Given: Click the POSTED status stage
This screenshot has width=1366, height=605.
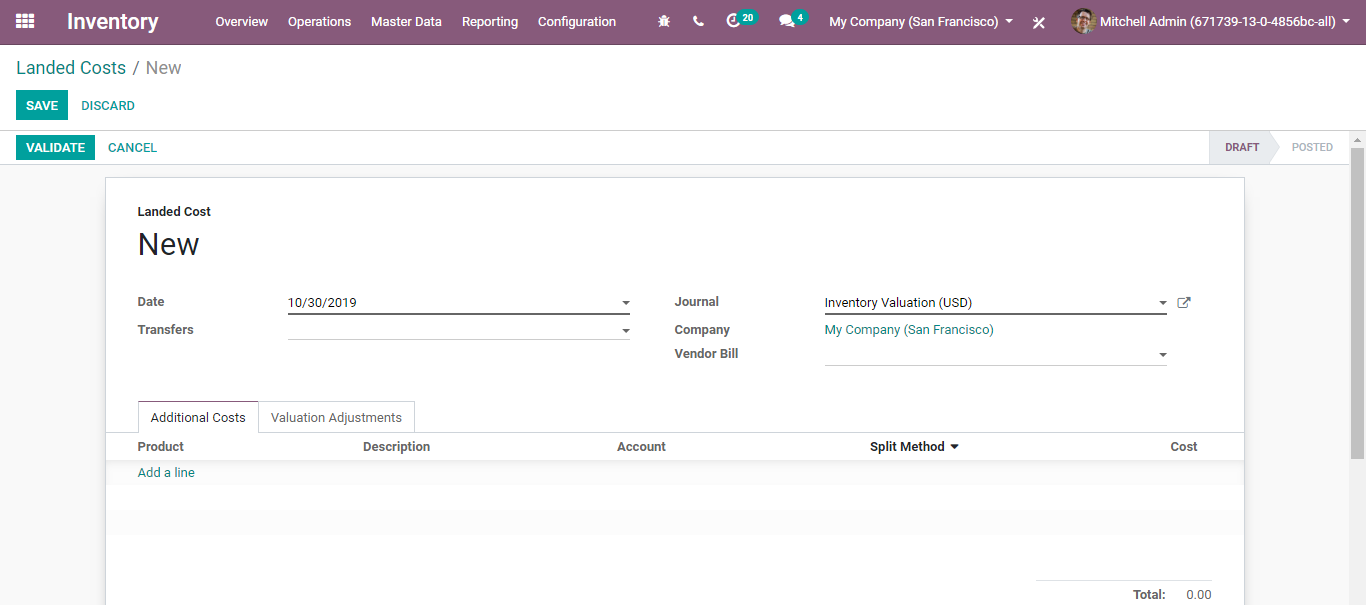Looking at the screenshot, I should click(1312, 147).
